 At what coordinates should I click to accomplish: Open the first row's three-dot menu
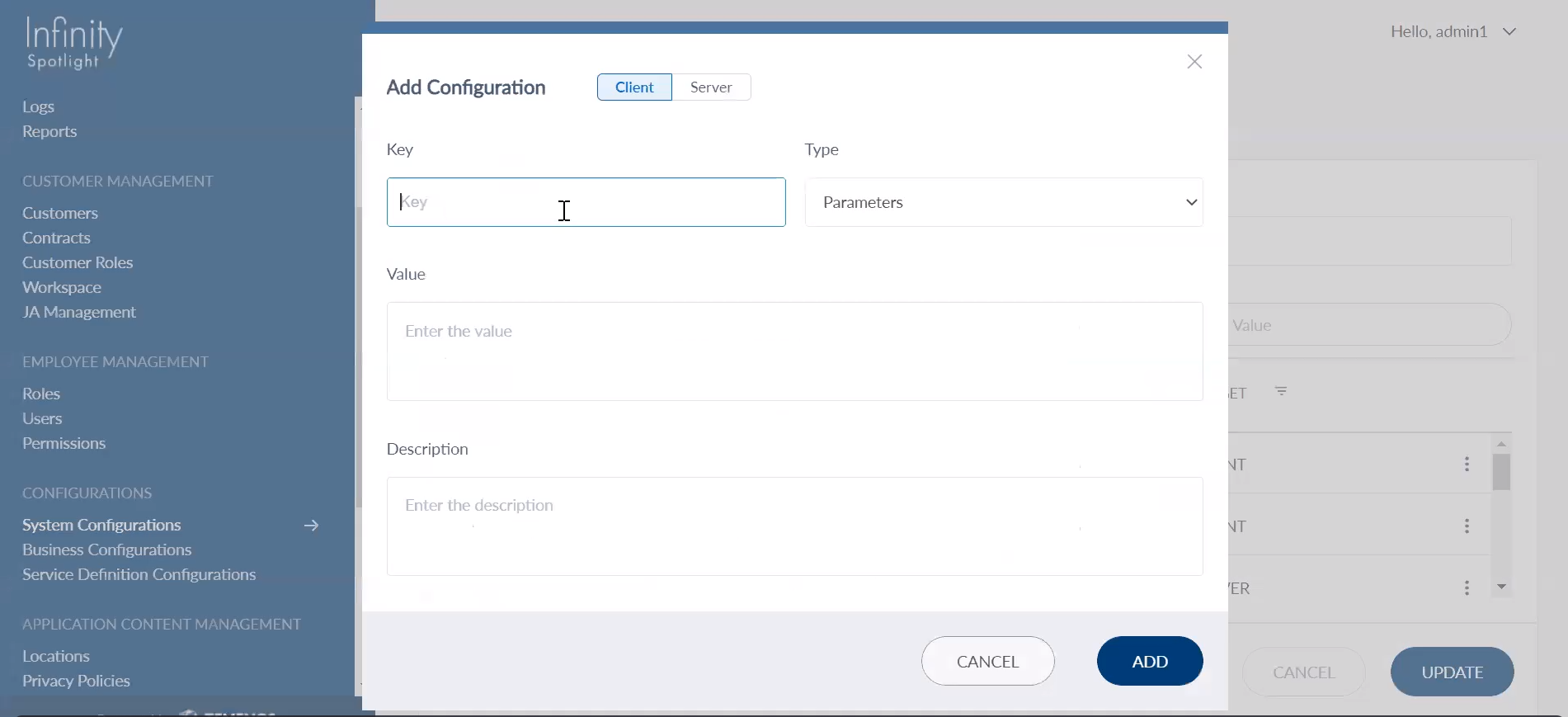coord(1467,465)
